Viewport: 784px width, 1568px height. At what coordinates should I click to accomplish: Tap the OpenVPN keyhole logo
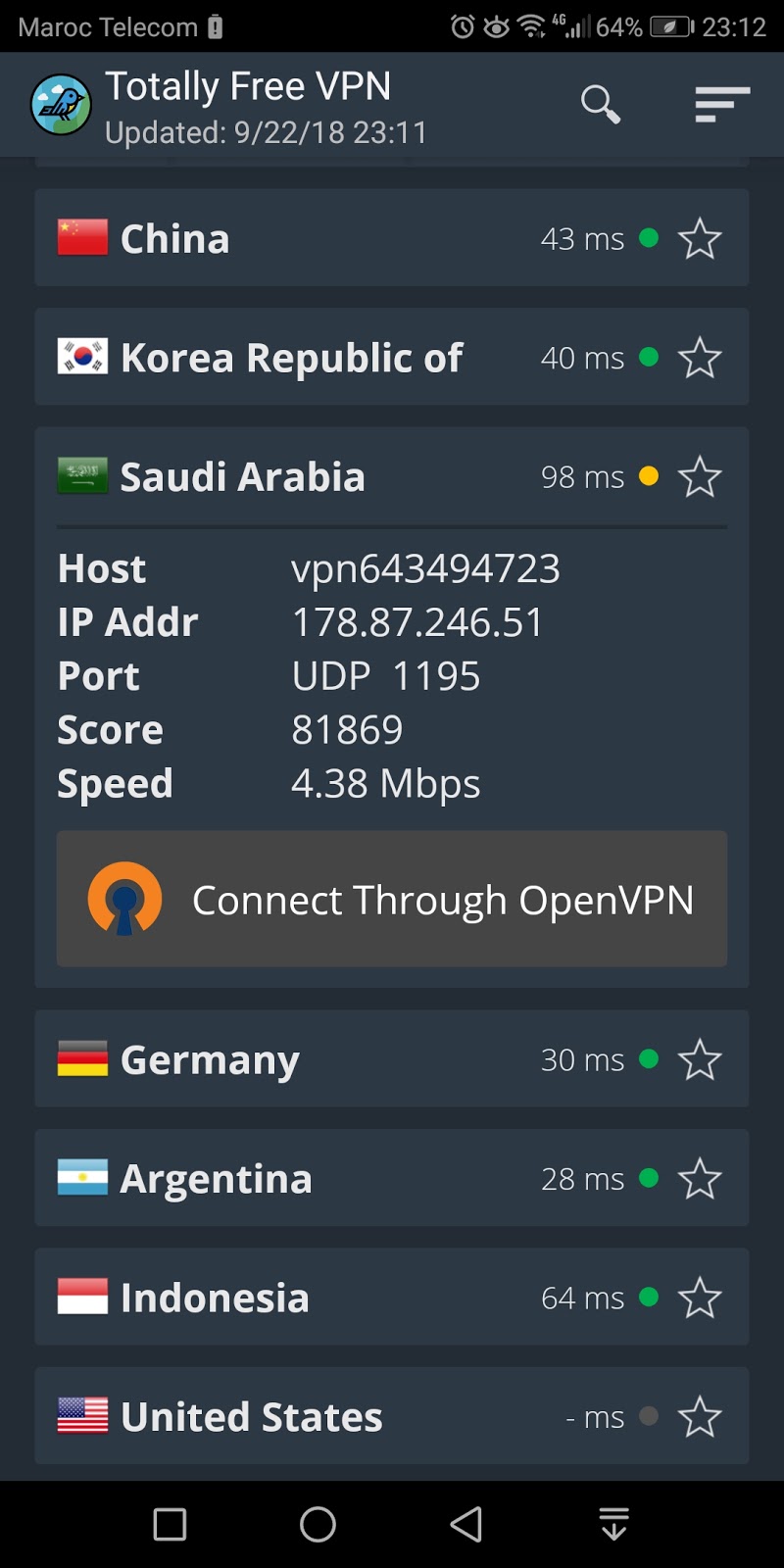(124, 899)
